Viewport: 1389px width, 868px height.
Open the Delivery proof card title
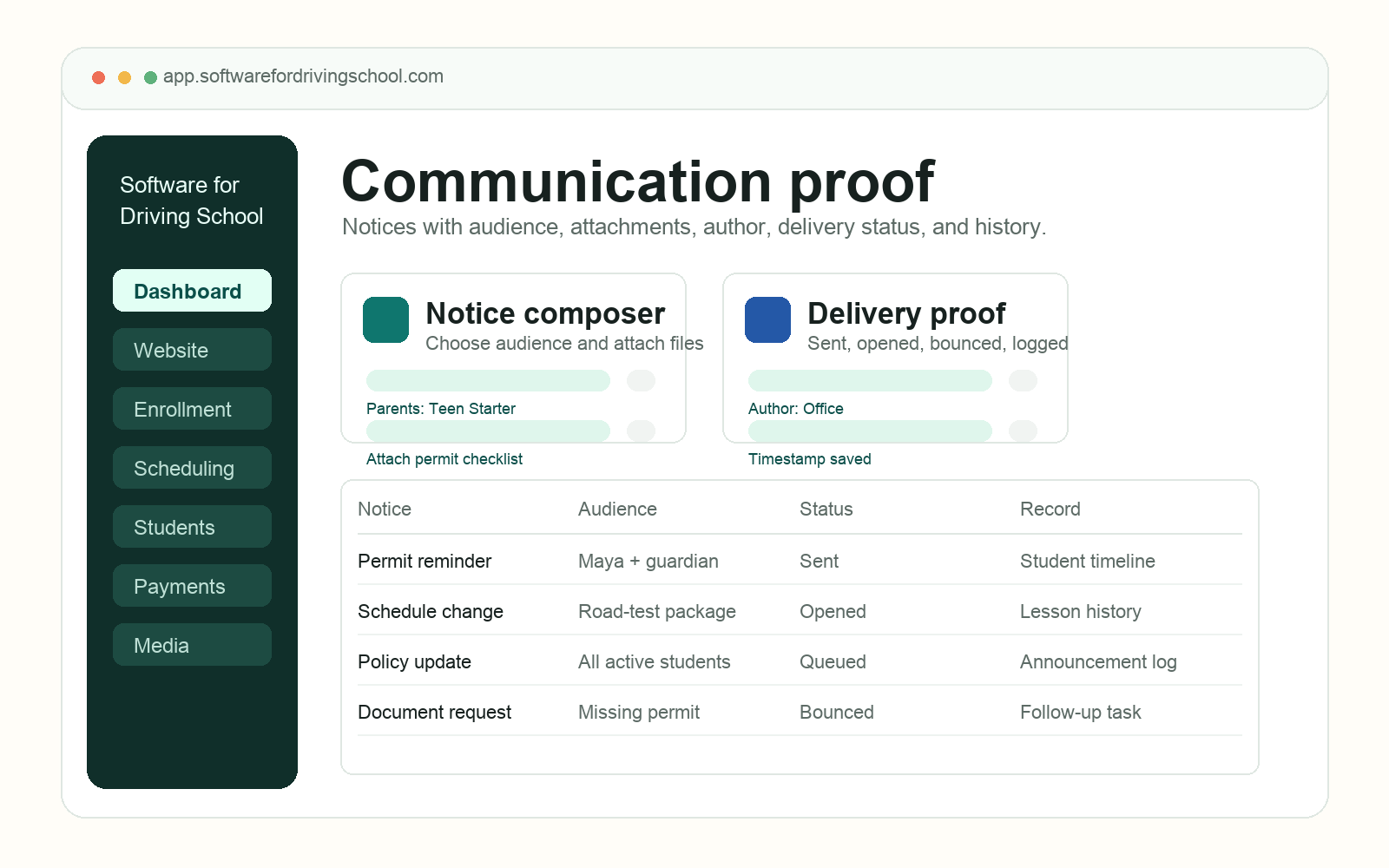[906, 313]
